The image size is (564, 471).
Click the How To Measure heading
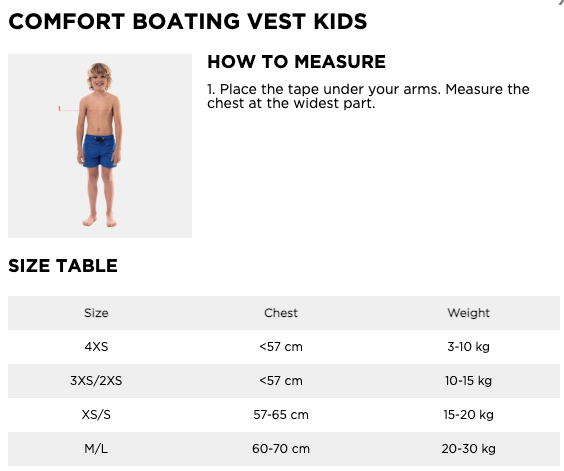tap(296, 62)
